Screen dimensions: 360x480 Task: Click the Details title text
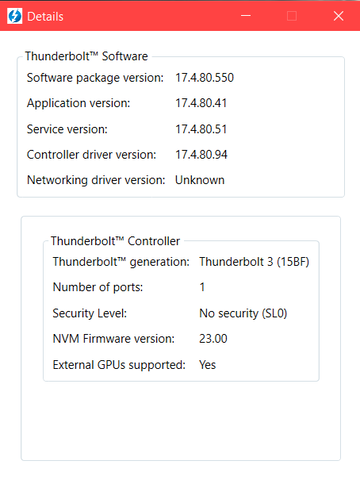[x=45, y=17]
